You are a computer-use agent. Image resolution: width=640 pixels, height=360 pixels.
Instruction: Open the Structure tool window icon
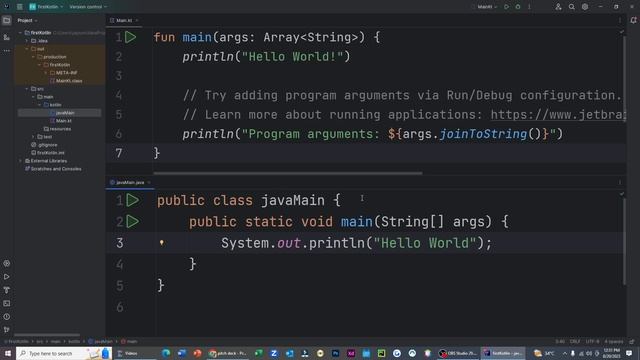pos(7,37)
